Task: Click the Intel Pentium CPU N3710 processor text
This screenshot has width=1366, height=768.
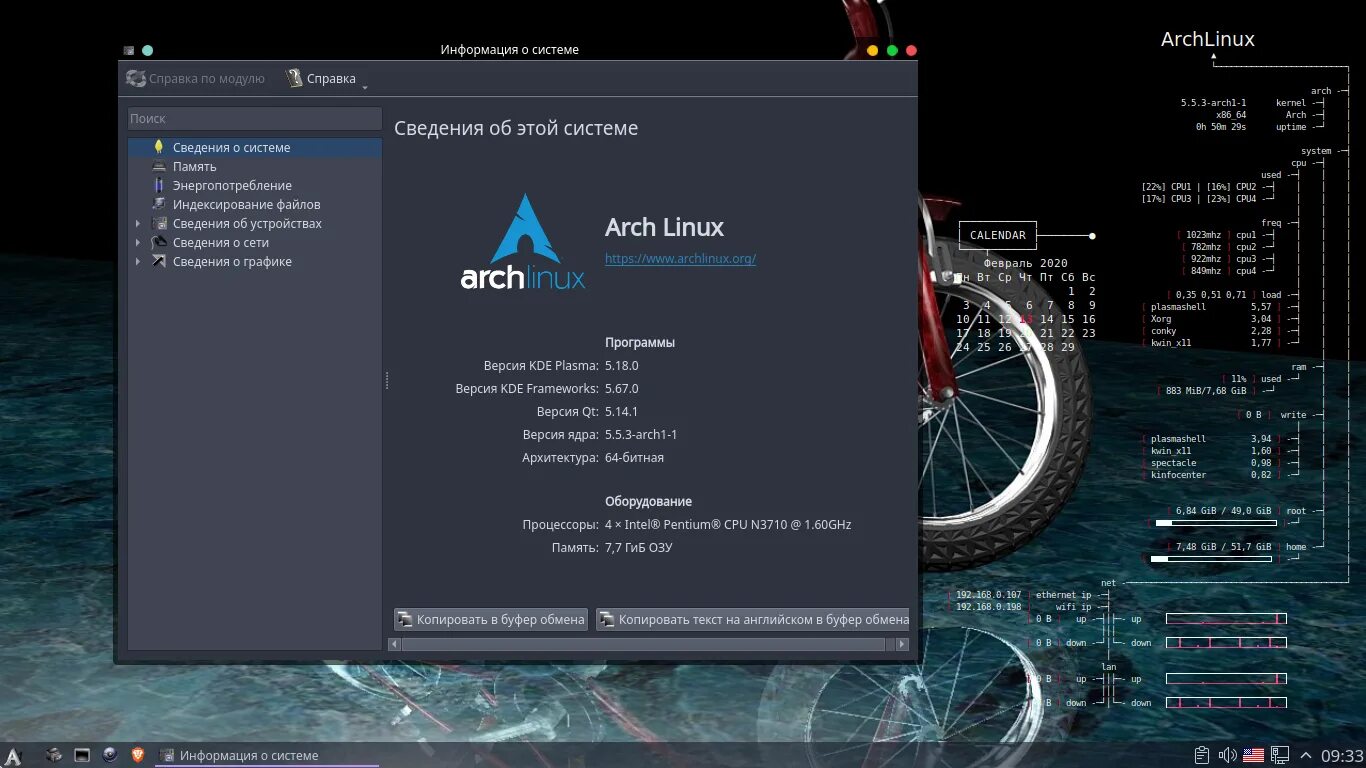Action: point(728,524)
